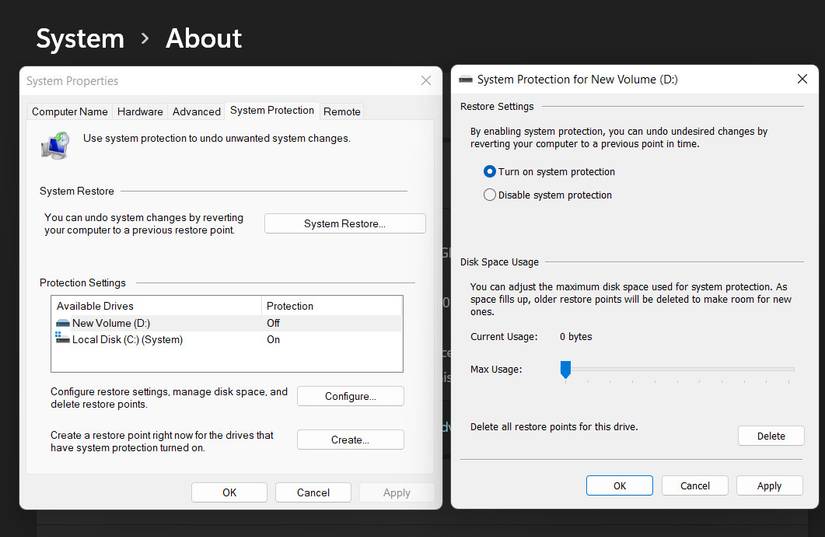825x537 pixels.
Task: Open the Remote tab
Action: click(x=342, y=112)
